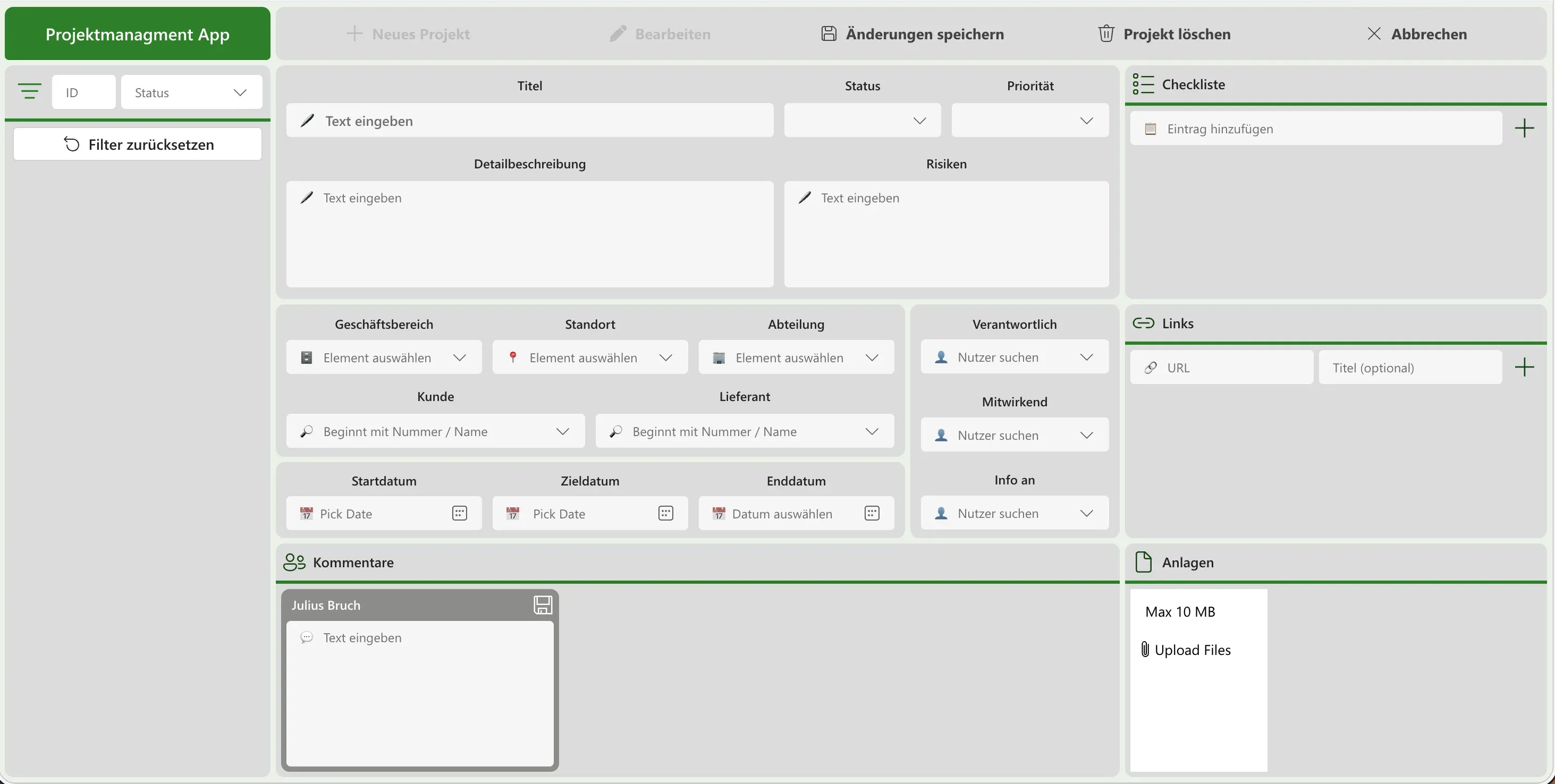Click the trash icon of Projekt löschen
1555x784 pixels.
tap(1106, 33)
